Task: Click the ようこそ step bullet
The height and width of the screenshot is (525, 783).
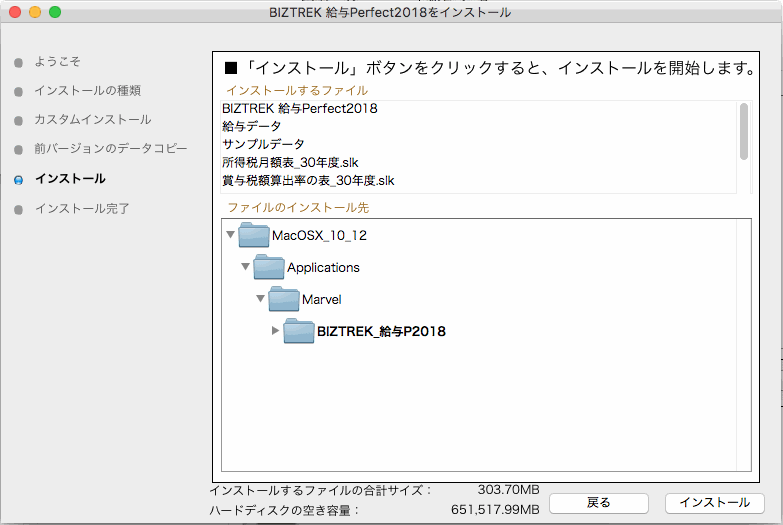Action: tap(18, 62)
